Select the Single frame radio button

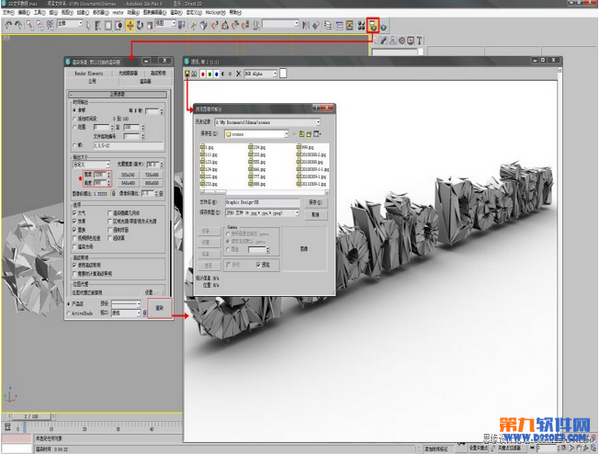(75, 110)
